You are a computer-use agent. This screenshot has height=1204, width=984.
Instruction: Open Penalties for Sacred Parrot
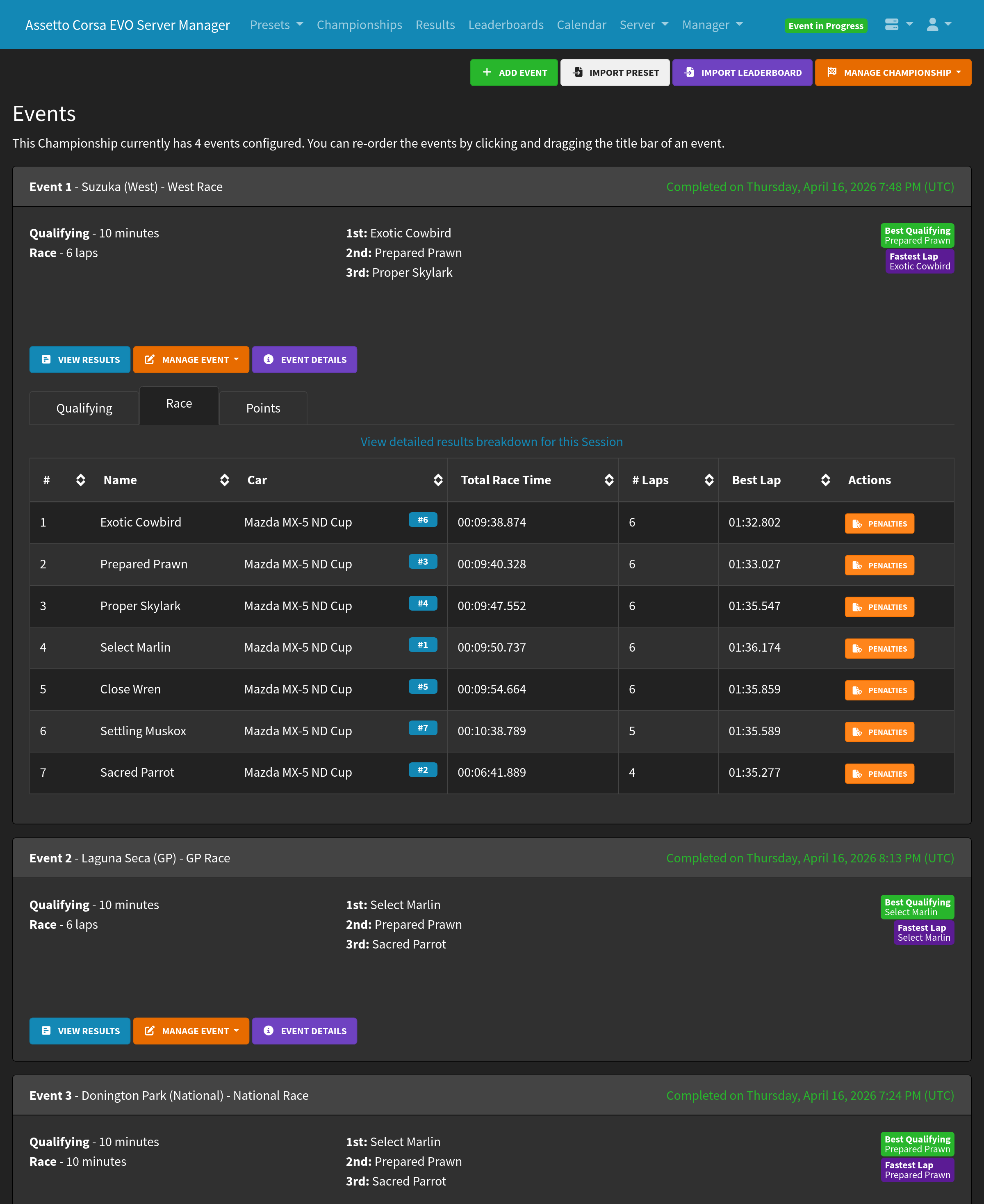pyautogui.click(x=879, y=773)
